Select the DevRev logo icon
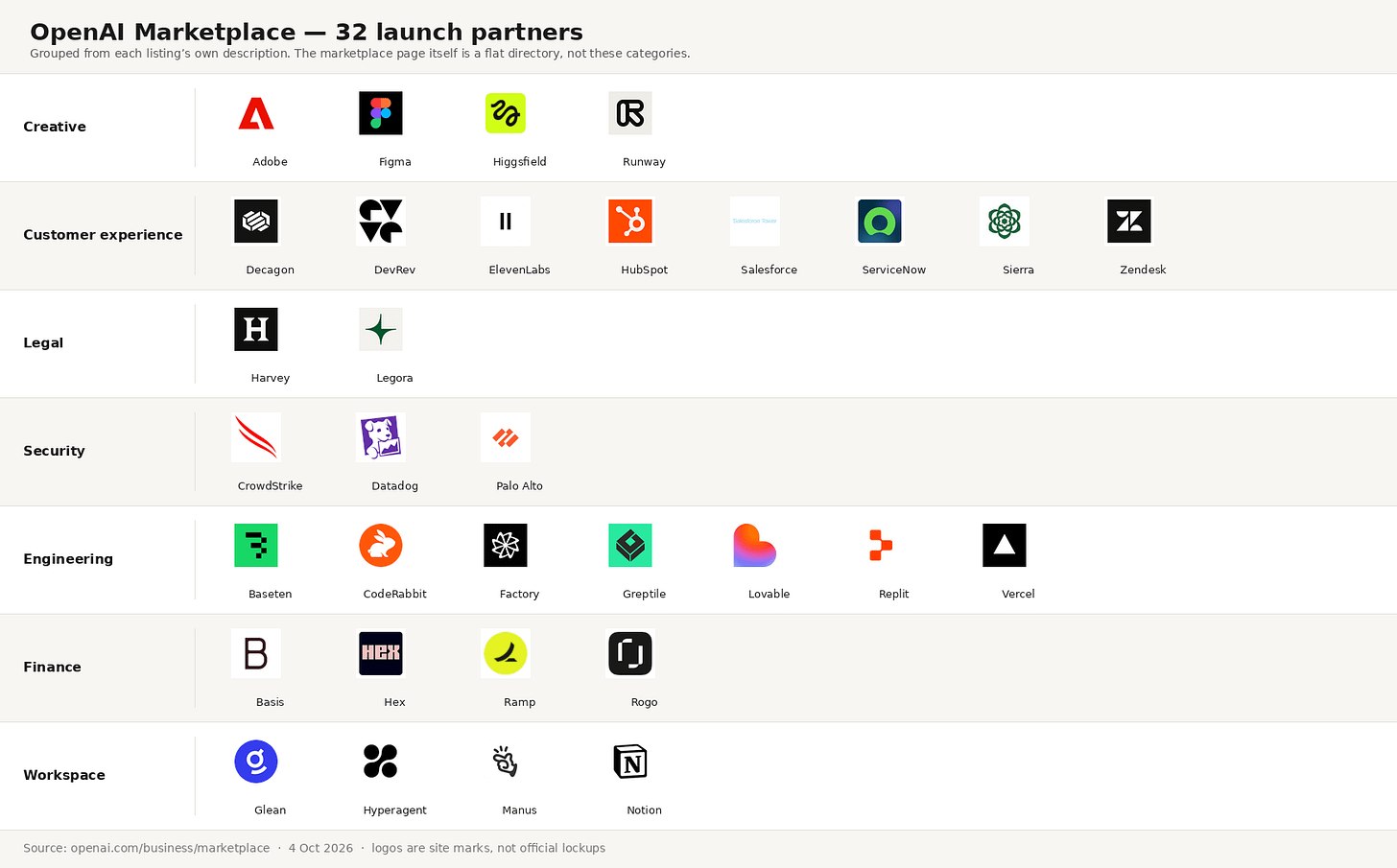 (x=381, y=222)
